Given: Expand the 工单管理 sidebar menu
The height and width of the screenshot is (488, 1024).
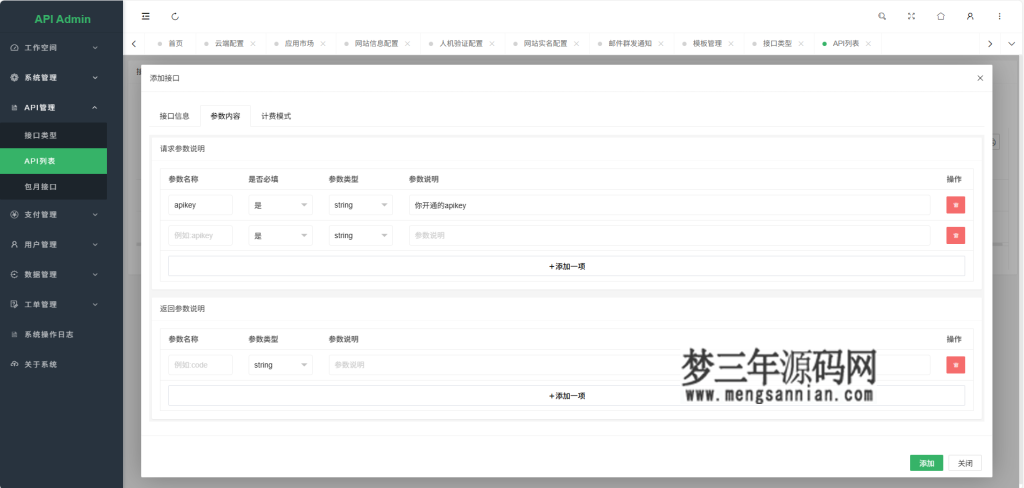Looking at the screenshot, I should [54, 304].
